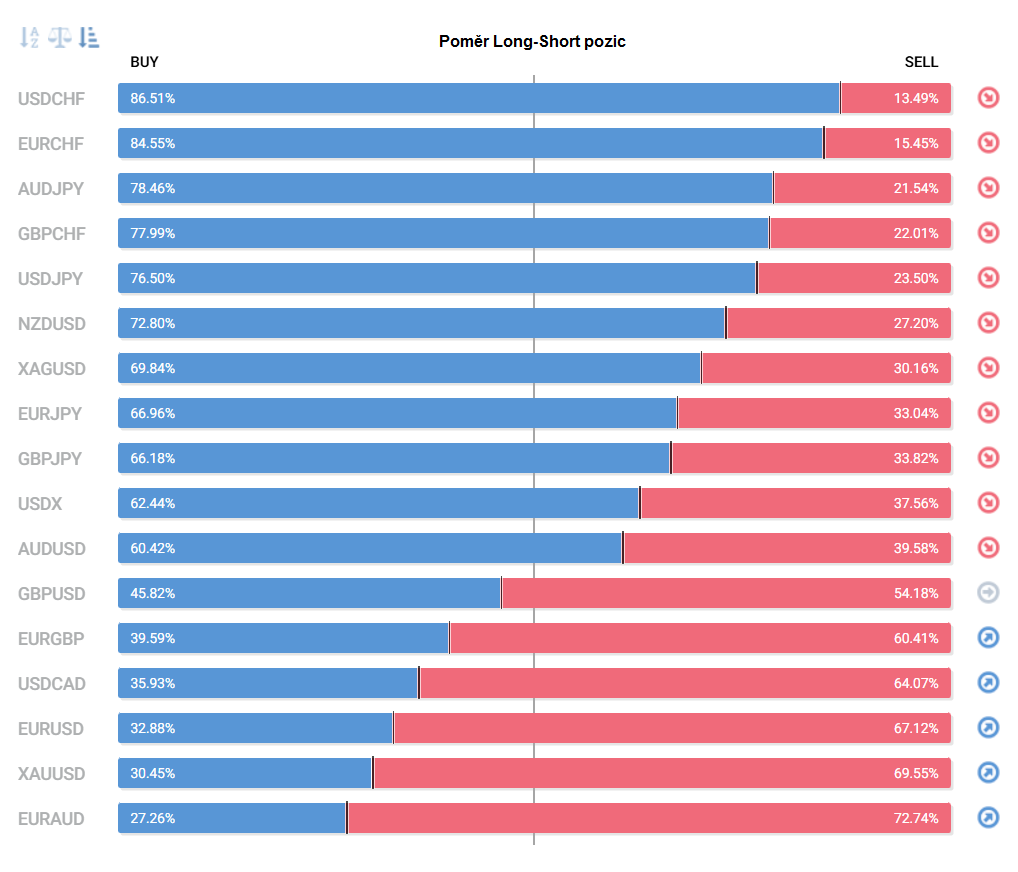Click the blue 60.42% bar for AUDUSD
The width and height of the screenshot is (1018, 872).
point(370,548)
